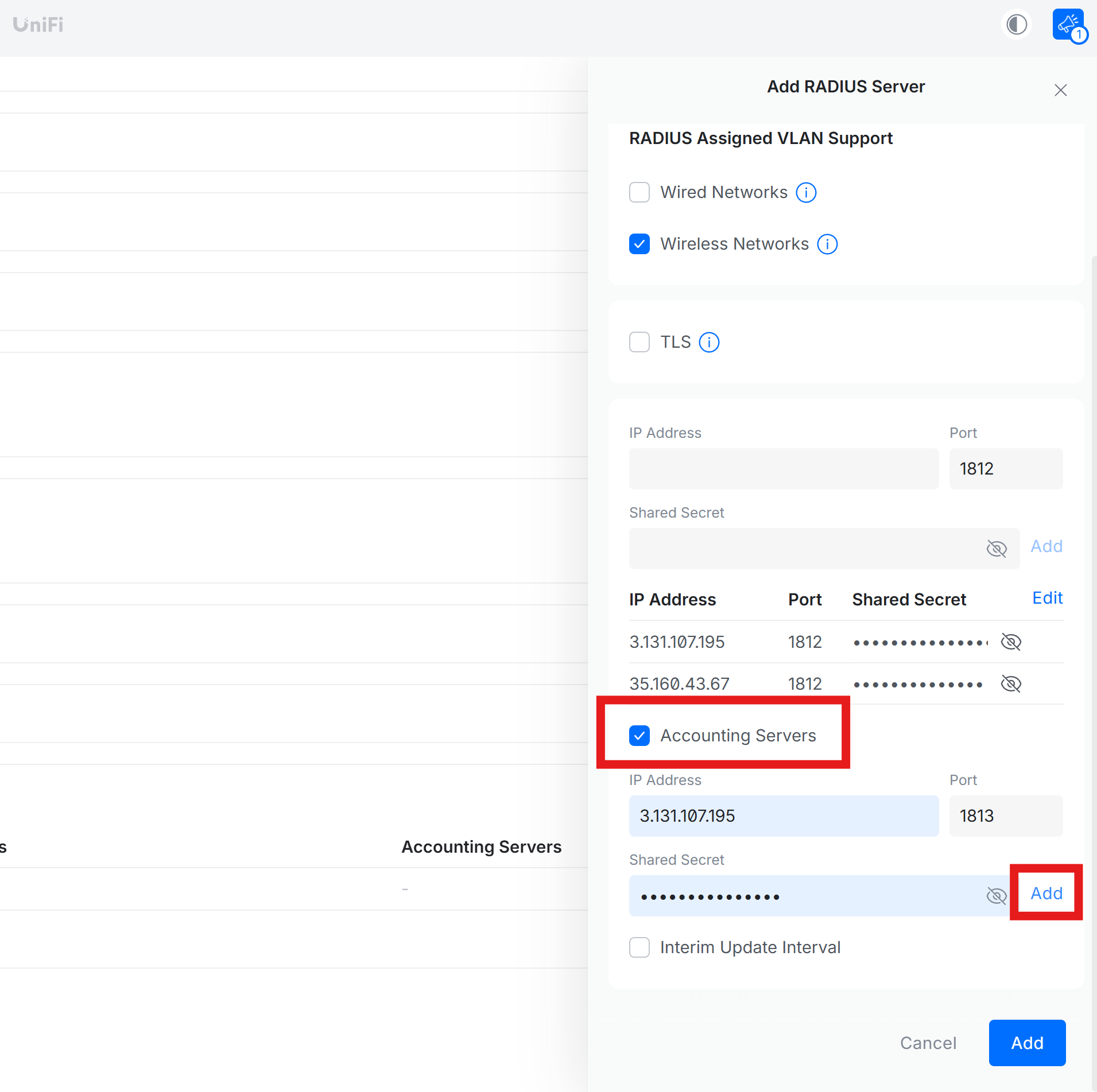The image size is (1097, 1092).
Task: Click the UniFi logo
Action: (x=37, y=24)
